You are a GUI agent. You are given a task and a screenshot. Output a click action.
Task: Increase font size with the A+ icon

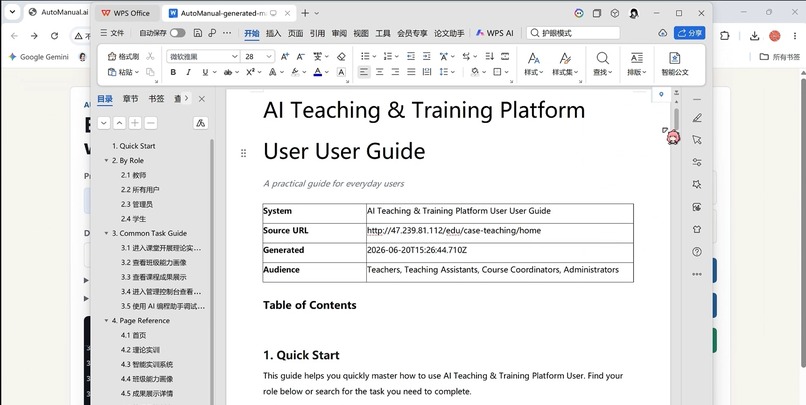285,57
